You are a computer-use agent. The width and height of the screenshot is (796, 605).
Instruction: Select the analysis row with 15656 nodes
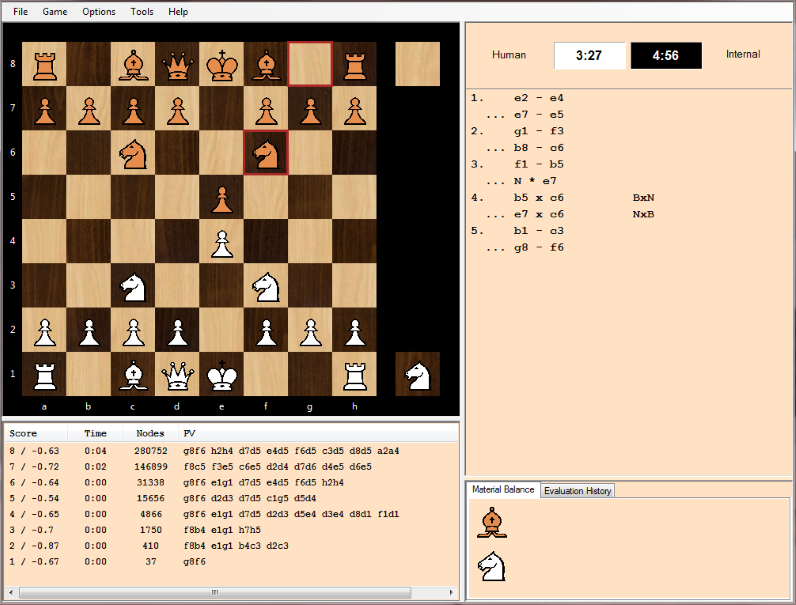(x=231, y=498)
